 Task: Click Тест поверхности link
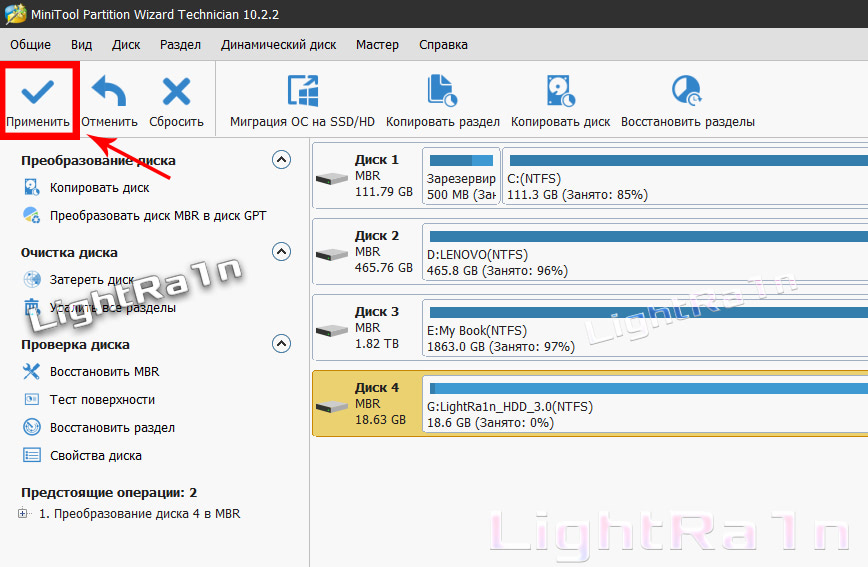tap(102, 399)
